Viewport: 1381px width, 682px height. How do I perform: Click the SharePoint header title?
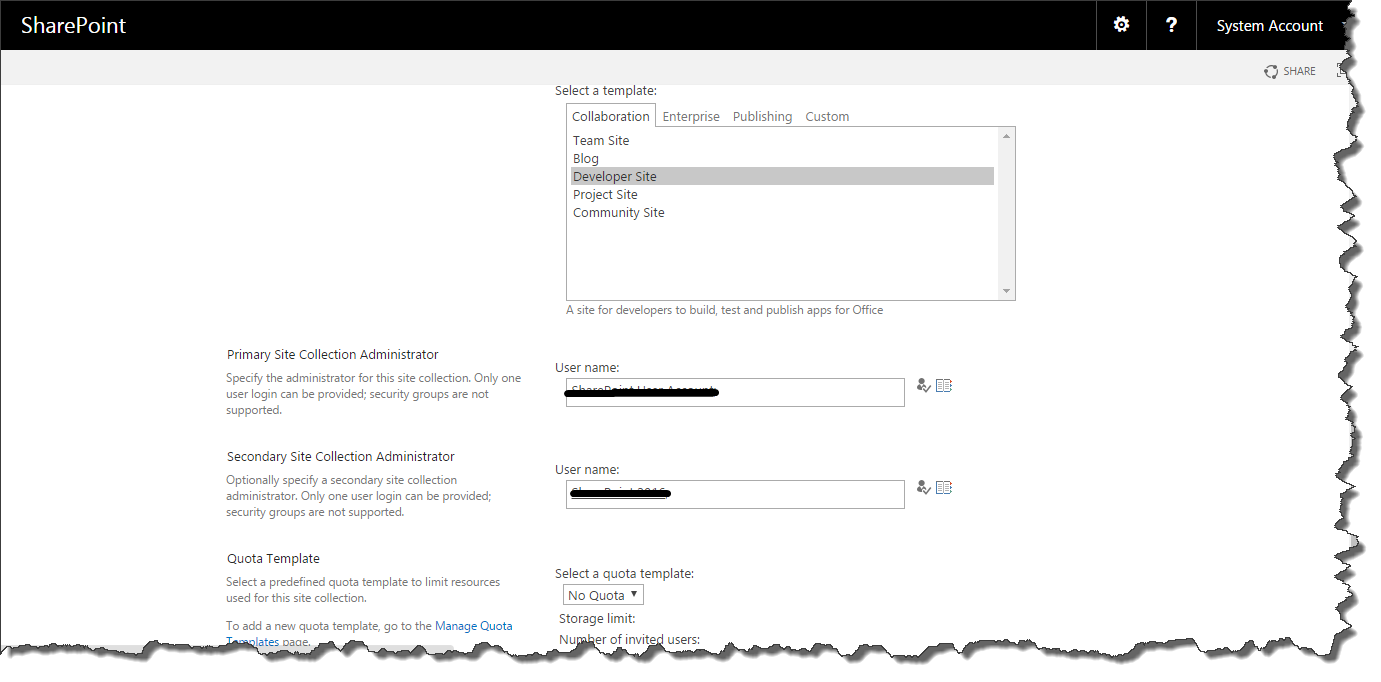tap(74, 26)
